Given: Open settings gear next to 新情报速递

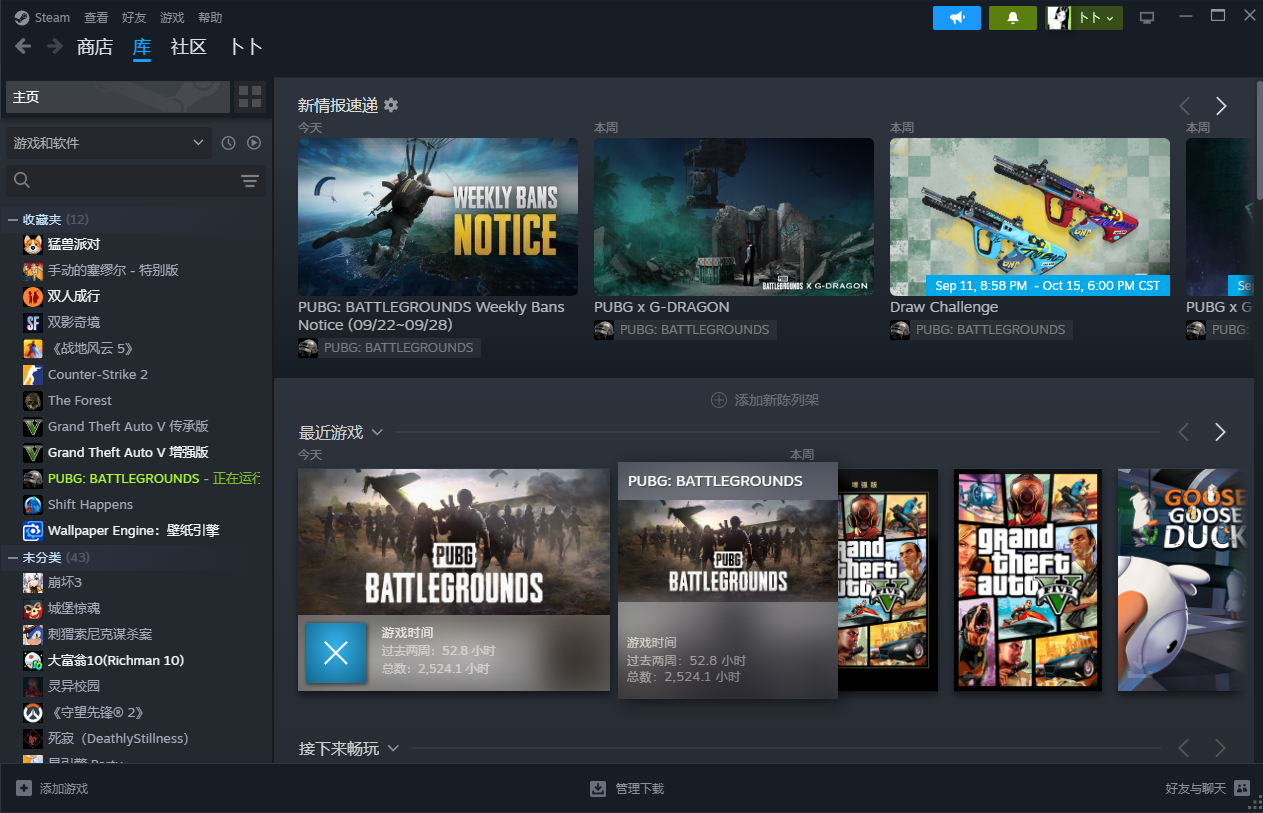Looking at the screenshot, I should pos(391,105).
